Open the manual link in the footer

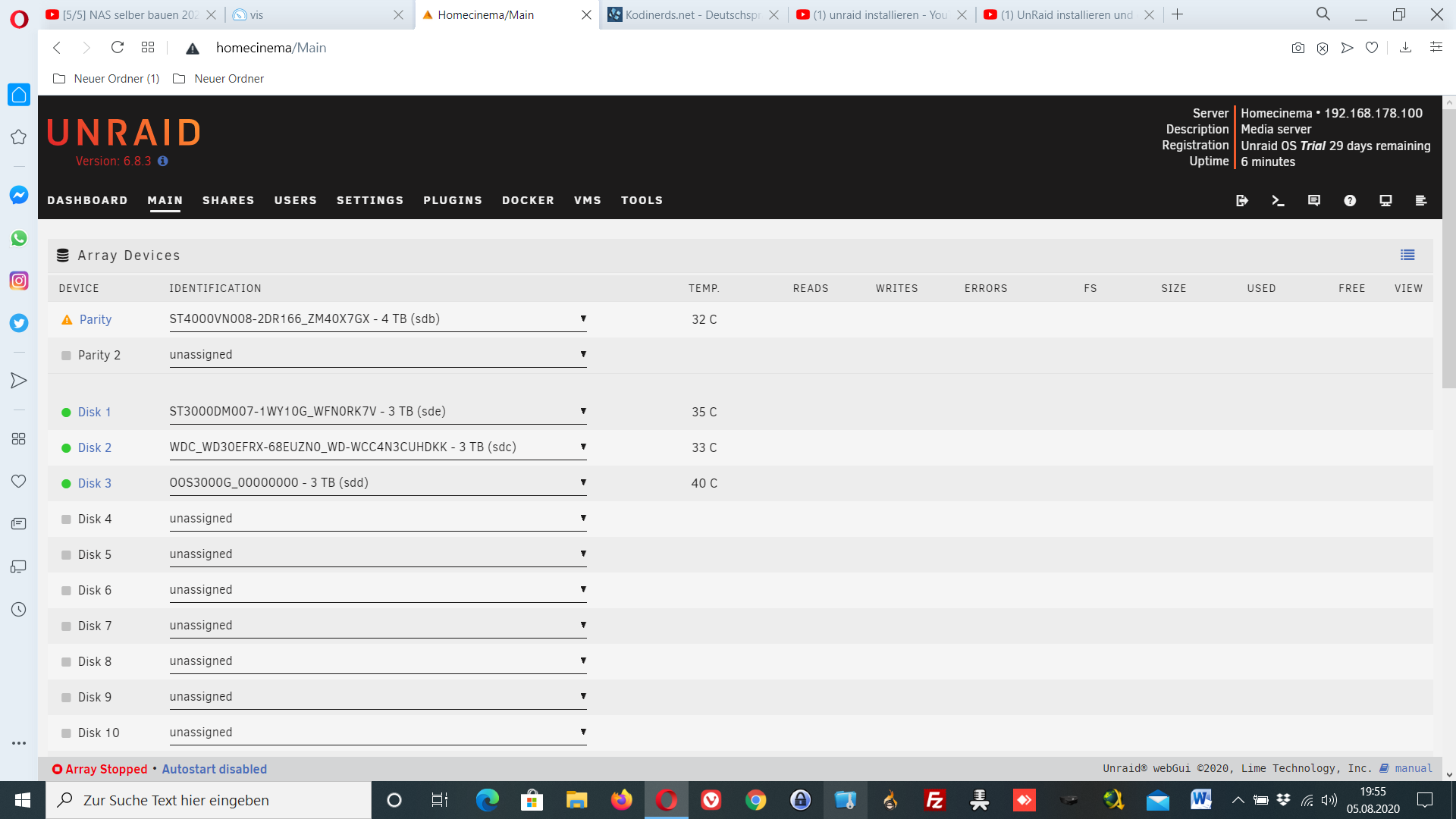(1414, 768)
